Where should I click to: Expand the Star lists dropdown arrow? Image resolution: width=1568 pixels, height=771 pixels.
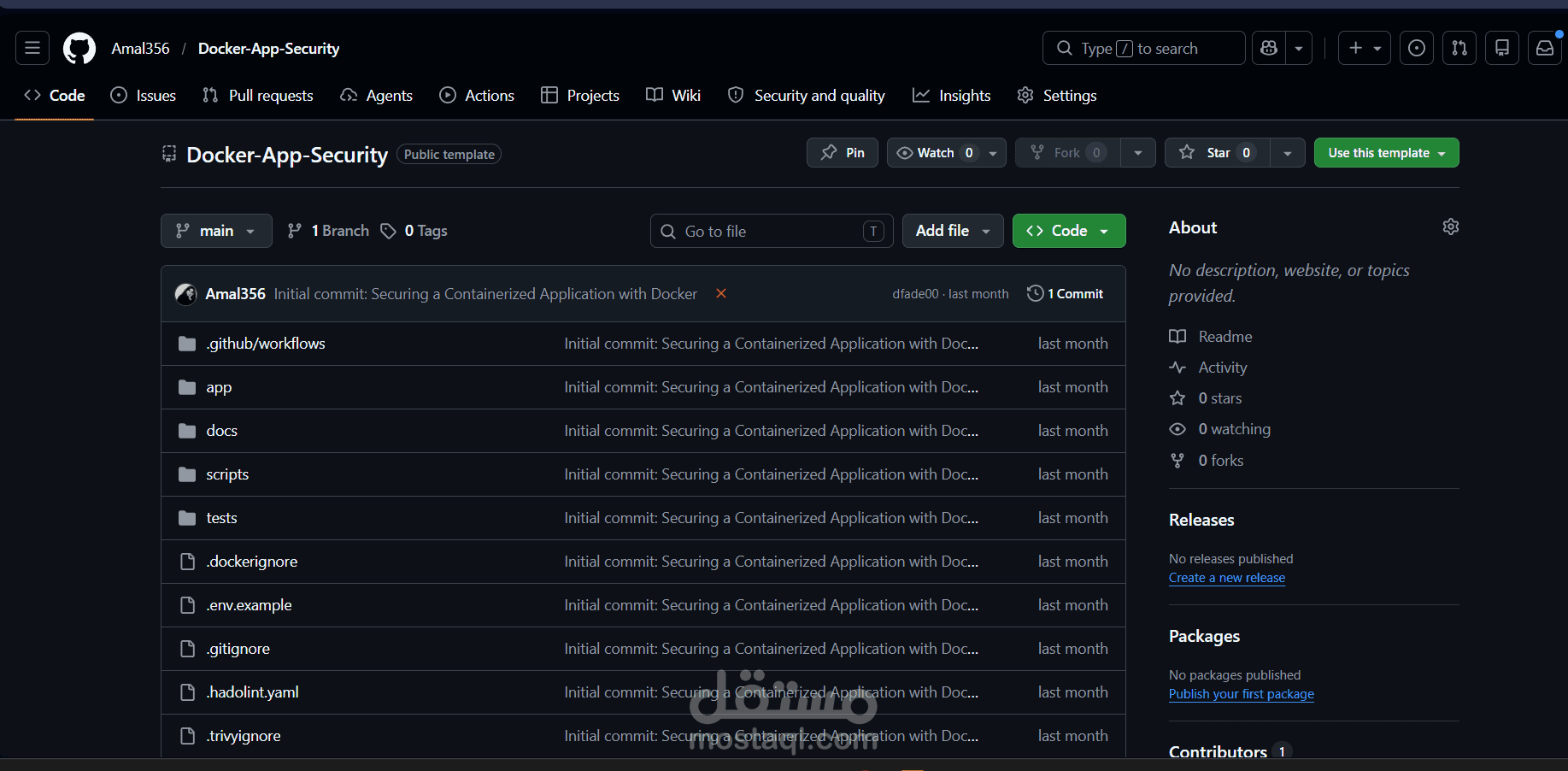1288,153
